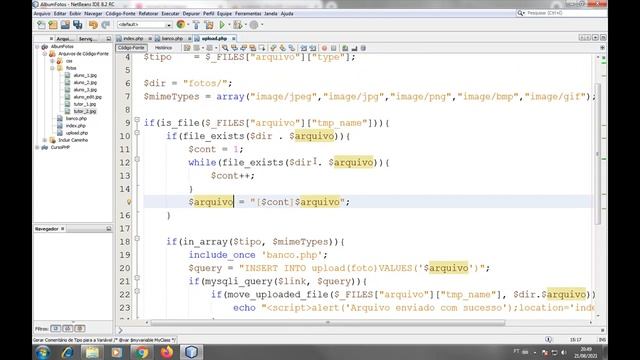Screen dimensions: 640x360
Task: Click Shift Line Left icon
Action: [304, 48]
